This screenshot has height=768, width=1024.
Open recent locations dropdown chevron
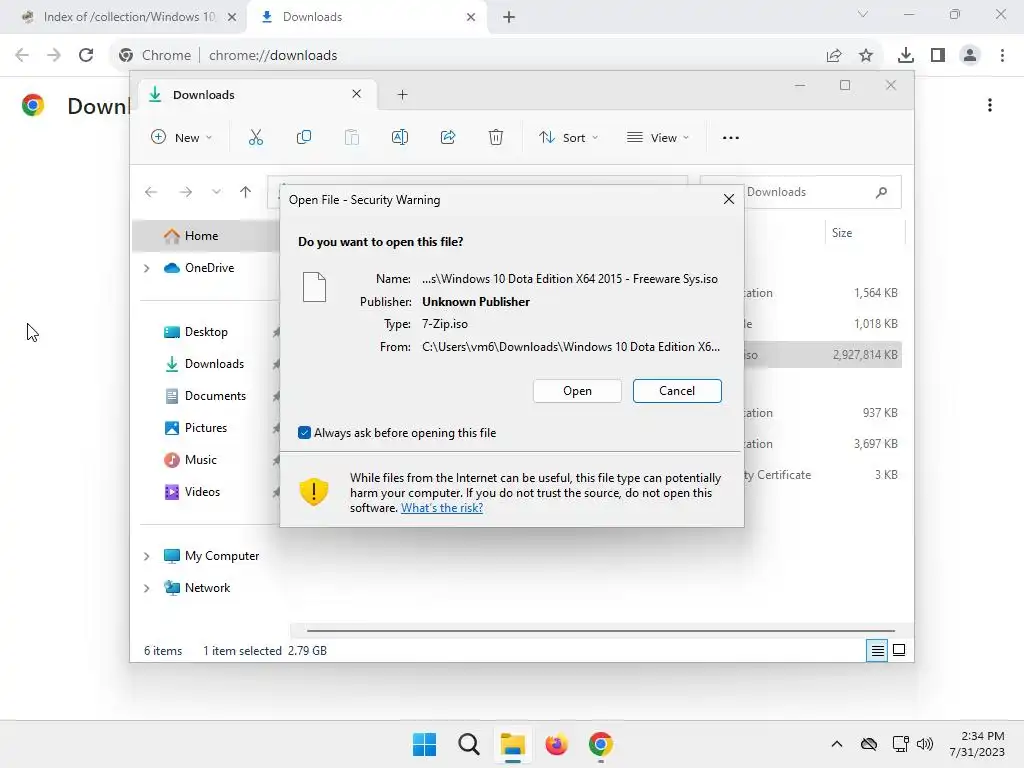tap(216, 192)
